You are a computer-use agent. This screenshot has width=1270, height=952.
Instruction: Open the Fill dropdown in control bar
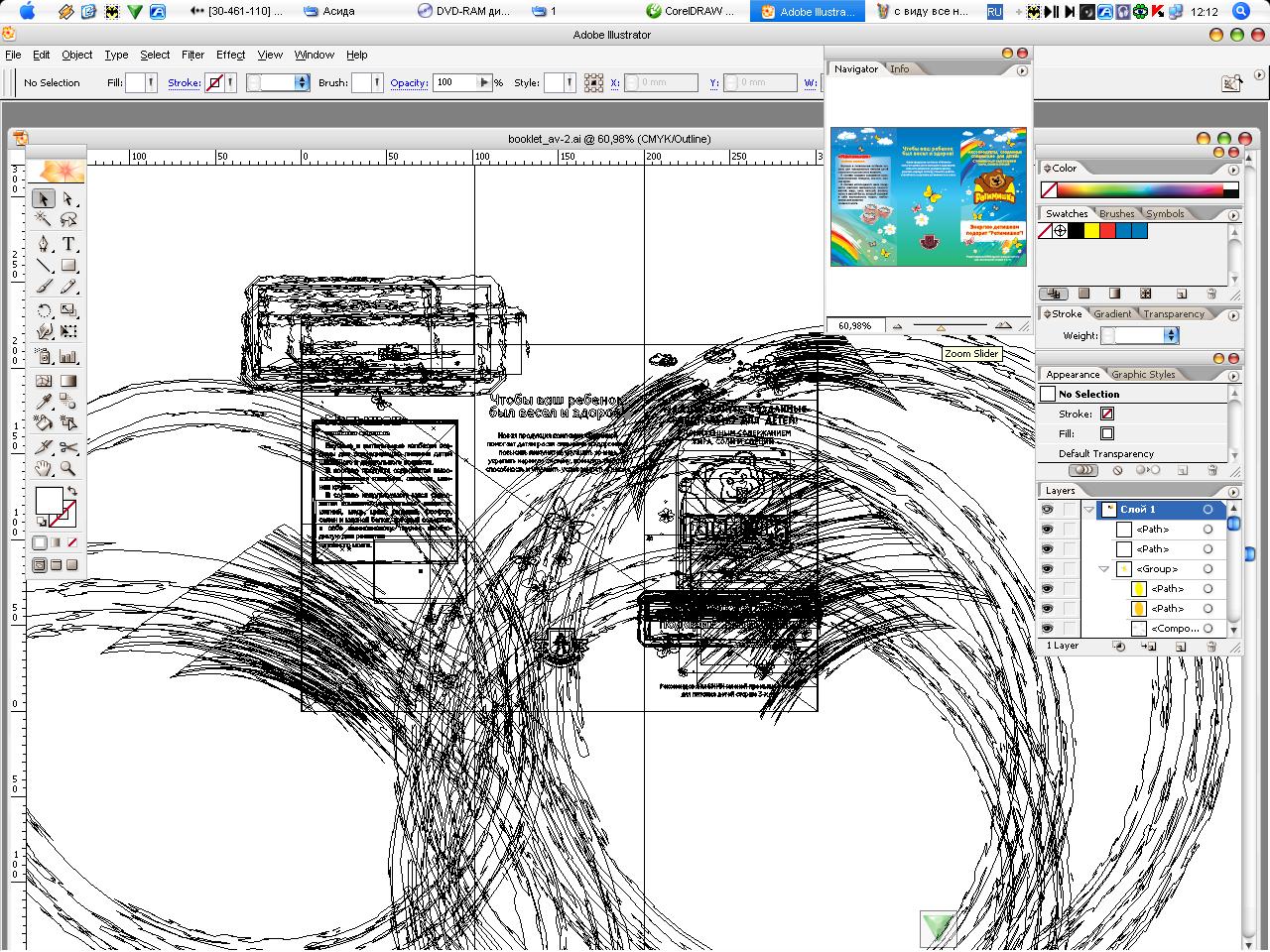click(152, 83)
